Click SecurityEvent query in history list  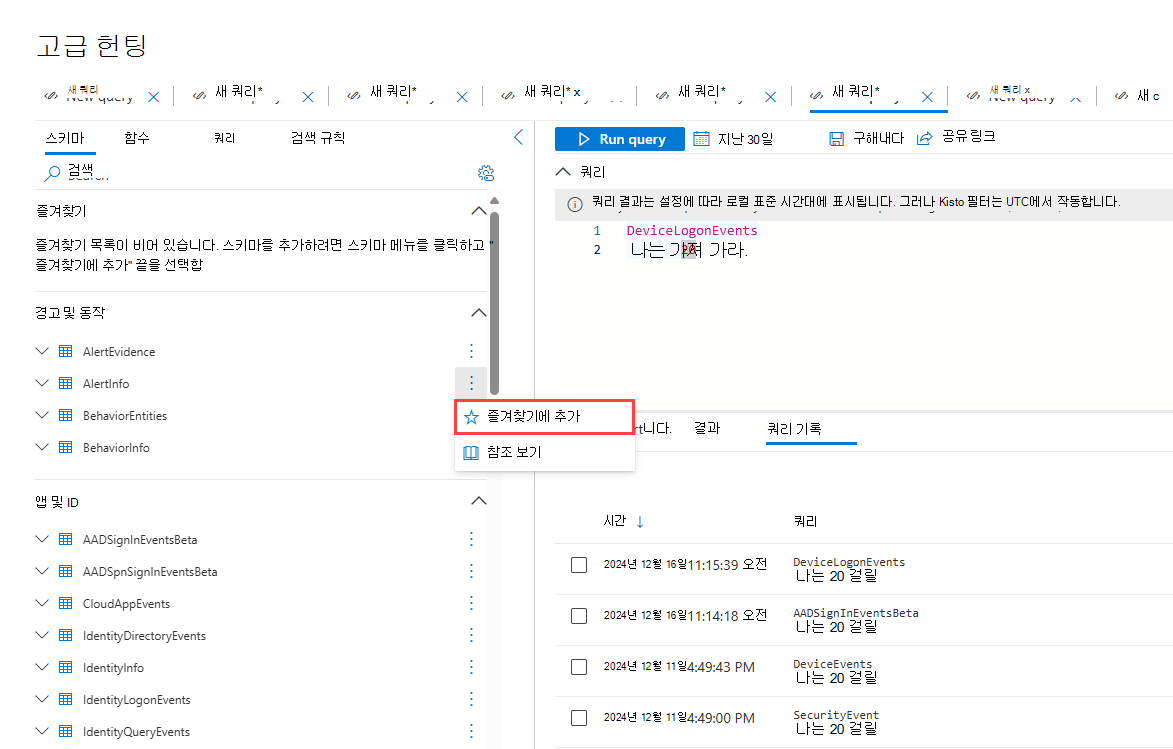pyautogui.click(x=836, y=715)
